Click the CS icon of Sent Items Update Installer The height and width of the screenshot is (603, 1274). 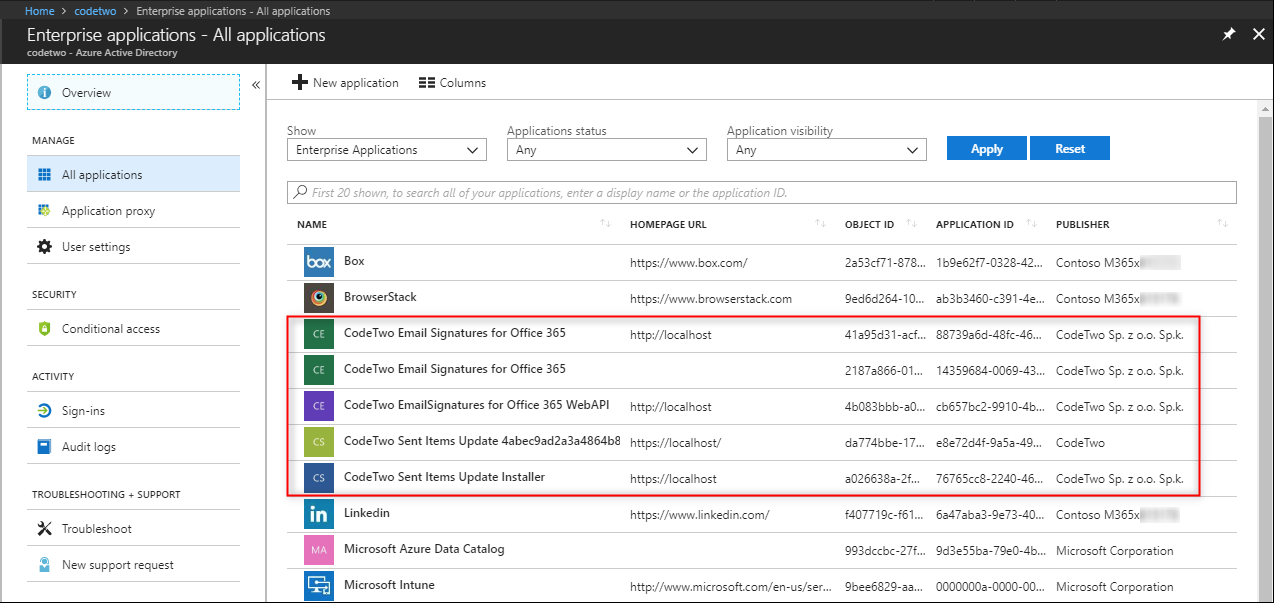tap(318, 478)
